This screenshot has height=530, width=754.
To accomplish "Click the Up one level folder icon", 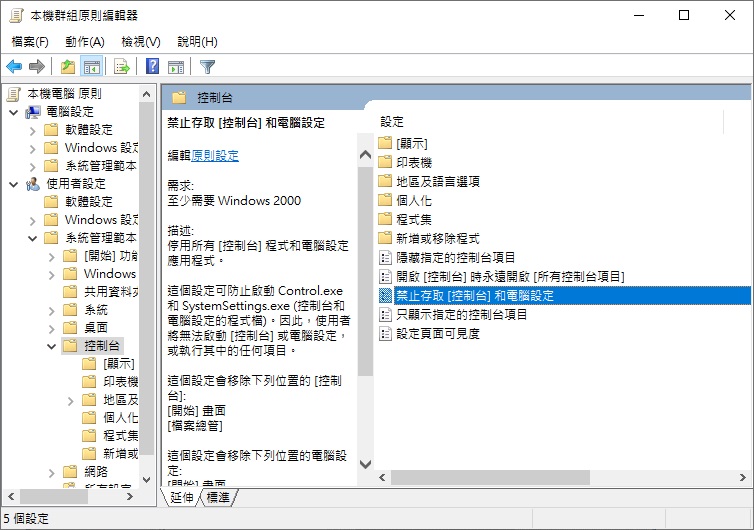I will coord(67,67).
